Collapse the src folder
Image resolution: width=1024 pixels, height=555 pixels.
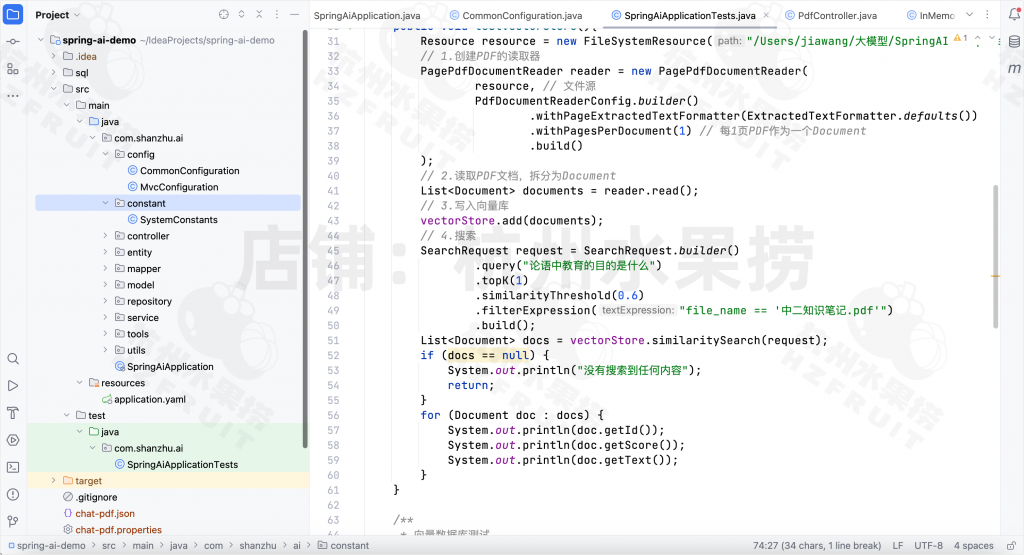click(x=54, y=89)
